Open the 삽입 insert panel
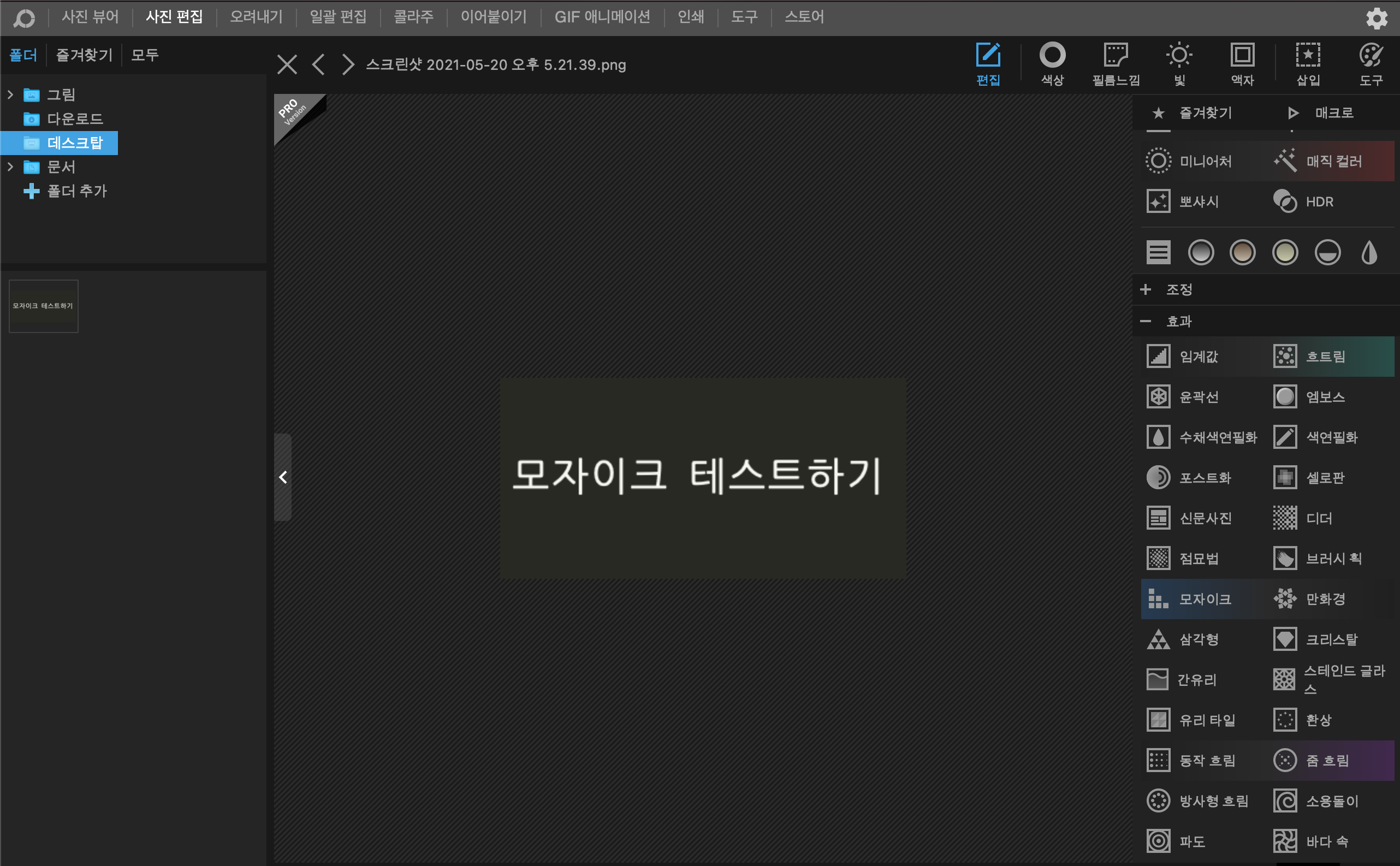Screen dimensions: 1400x866 [x=1308, y=64]
